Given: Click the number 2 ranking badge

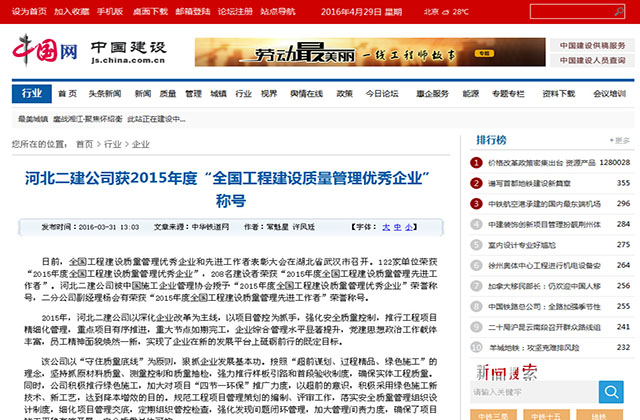Looking at the screenshot, I should click(x=476, y=183).
